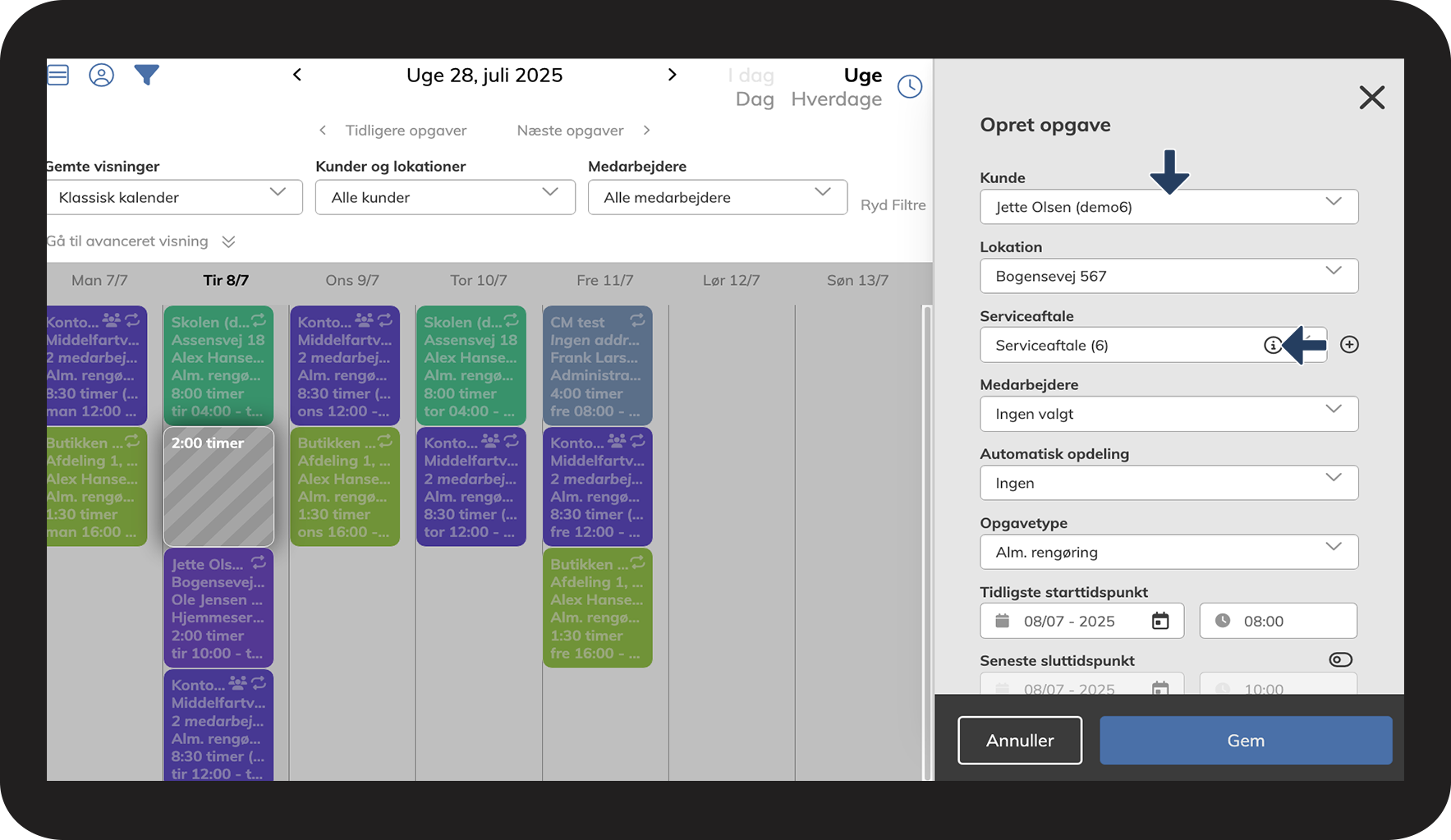Click the clock icon near Uge
1451x840 pixels.
tap(910, 86)
